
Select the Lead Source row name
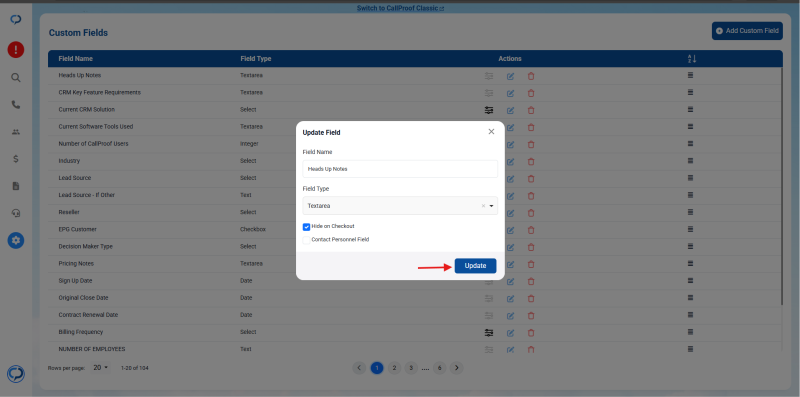tap(74, 178)
